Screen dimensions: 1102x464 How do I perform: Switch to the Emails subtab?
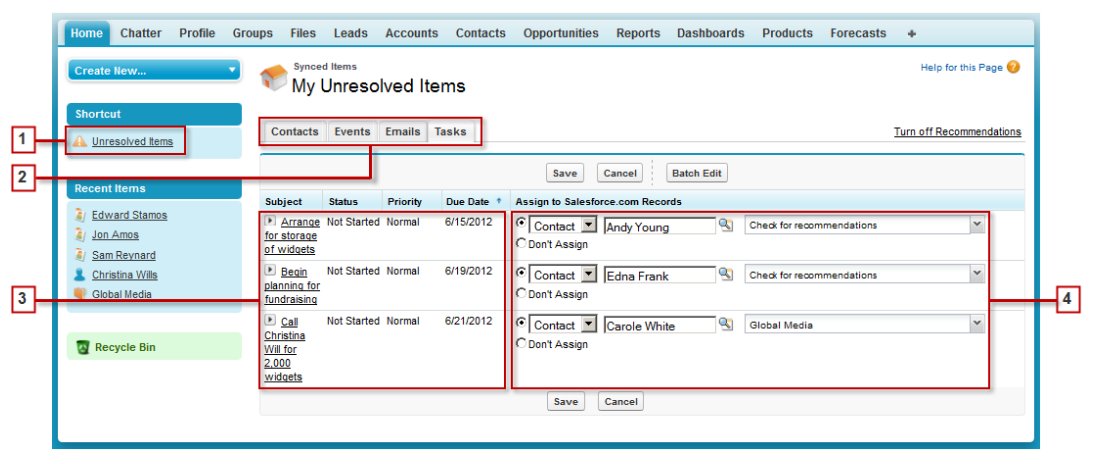tap(403, 131)
